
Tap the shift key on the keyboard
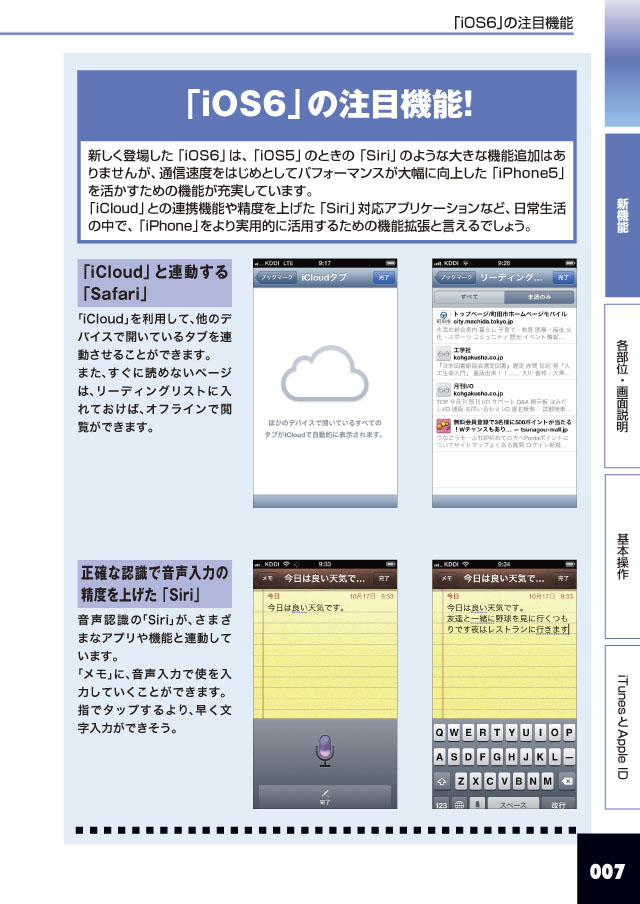[x=442, y=781]
